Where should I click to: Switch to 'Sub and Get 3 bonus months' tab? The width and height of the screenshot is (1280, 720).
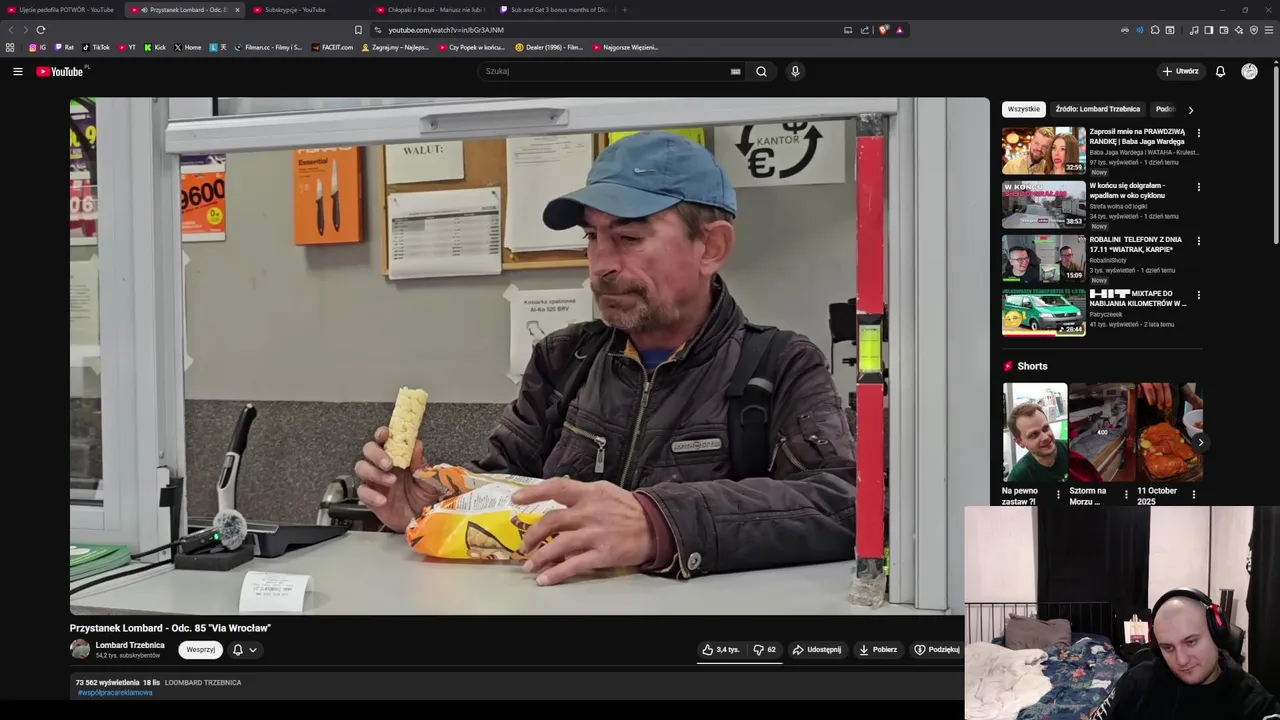coord(555,10)
